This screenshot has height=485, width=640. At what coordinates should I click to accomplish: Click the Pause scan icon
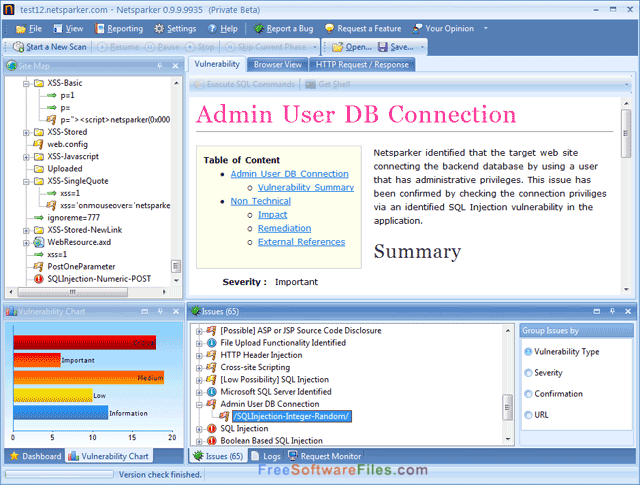[x=150, y=47]
